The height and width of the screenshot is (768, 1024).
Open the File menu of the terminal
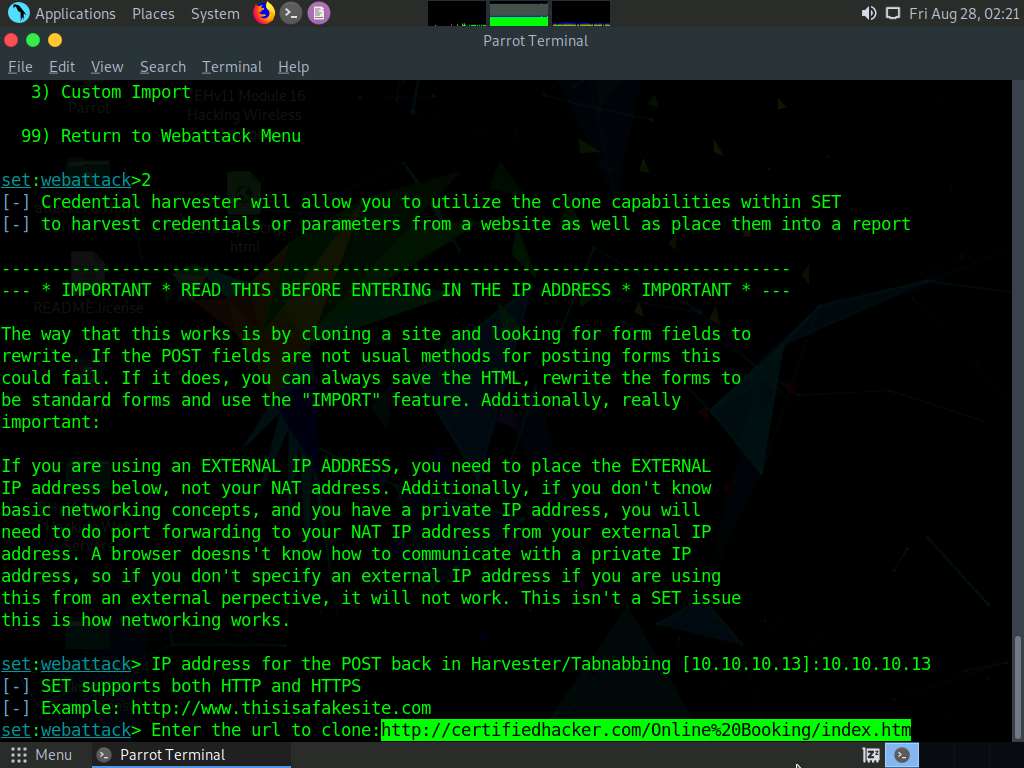[20, 67]
